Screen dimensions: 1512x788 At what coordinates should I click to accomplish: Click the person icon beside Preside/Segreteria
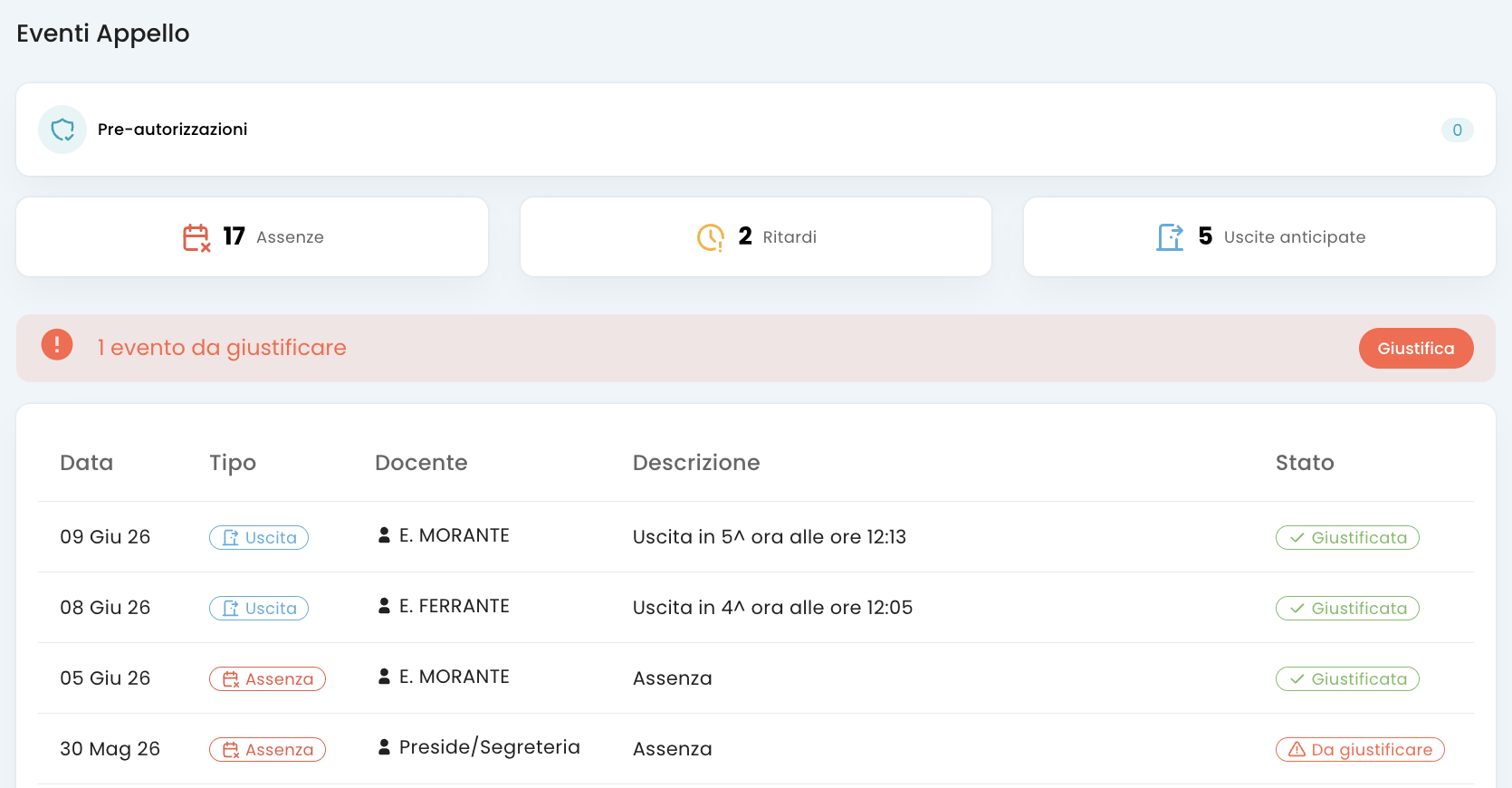[x=384, y=747]
